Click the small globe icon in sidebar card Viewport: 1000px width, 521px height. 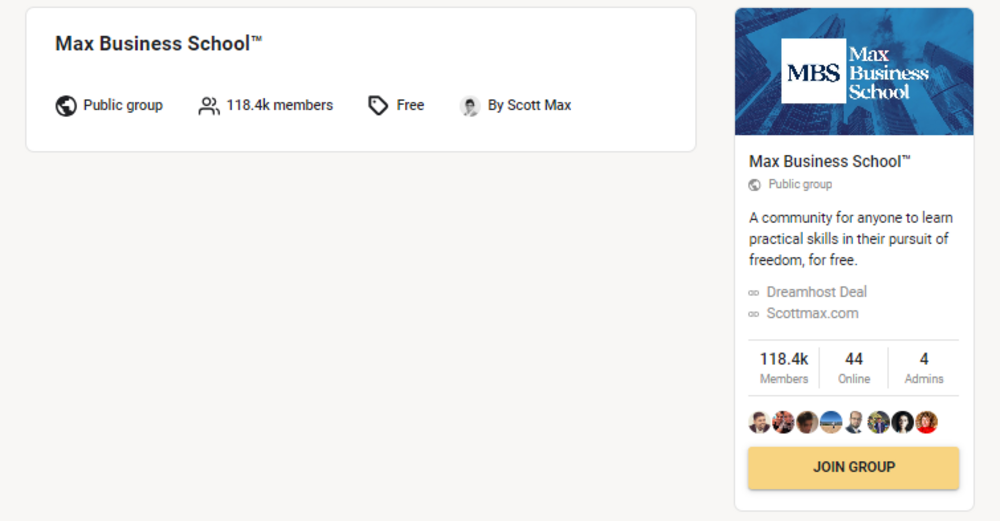(754, 185)
